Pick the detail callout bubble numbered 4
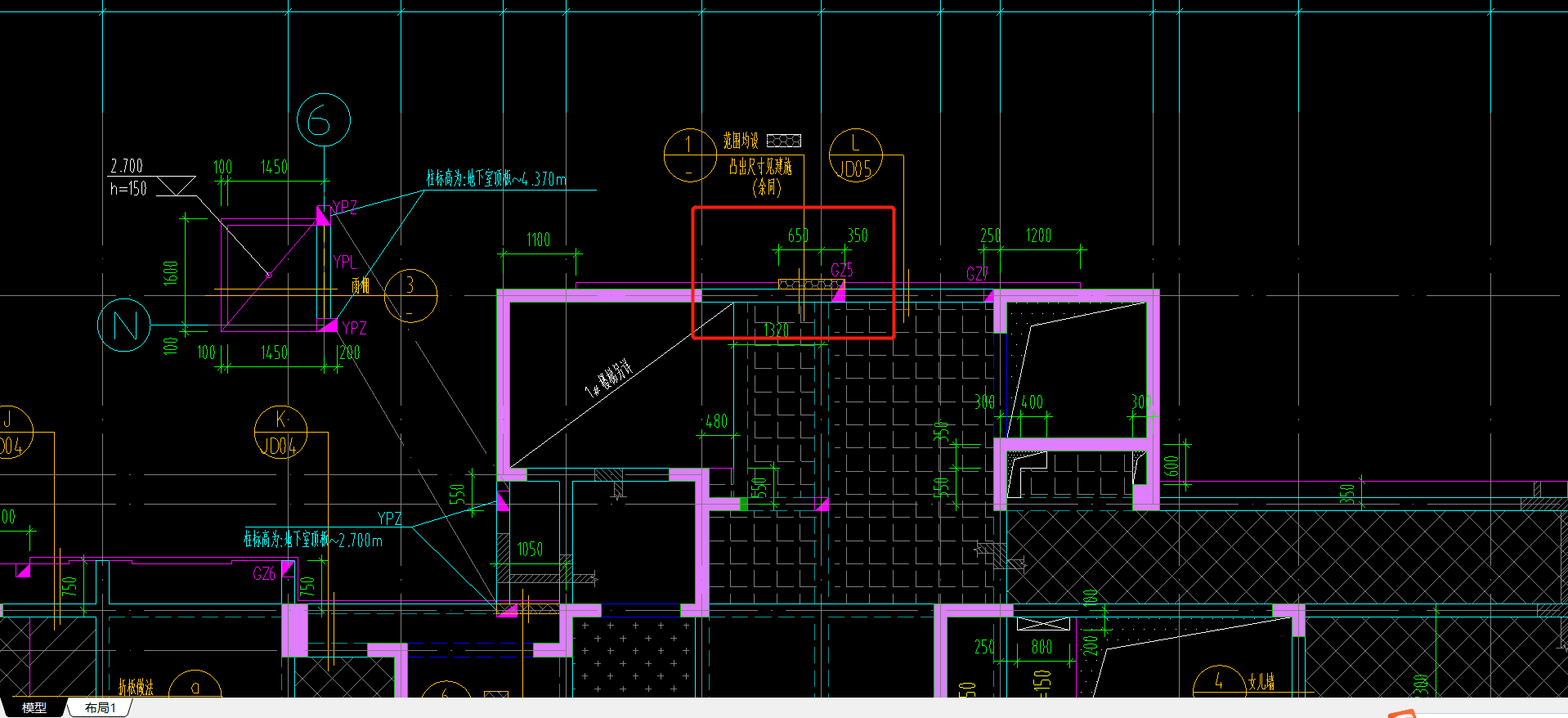 (x=1219, y=685)
